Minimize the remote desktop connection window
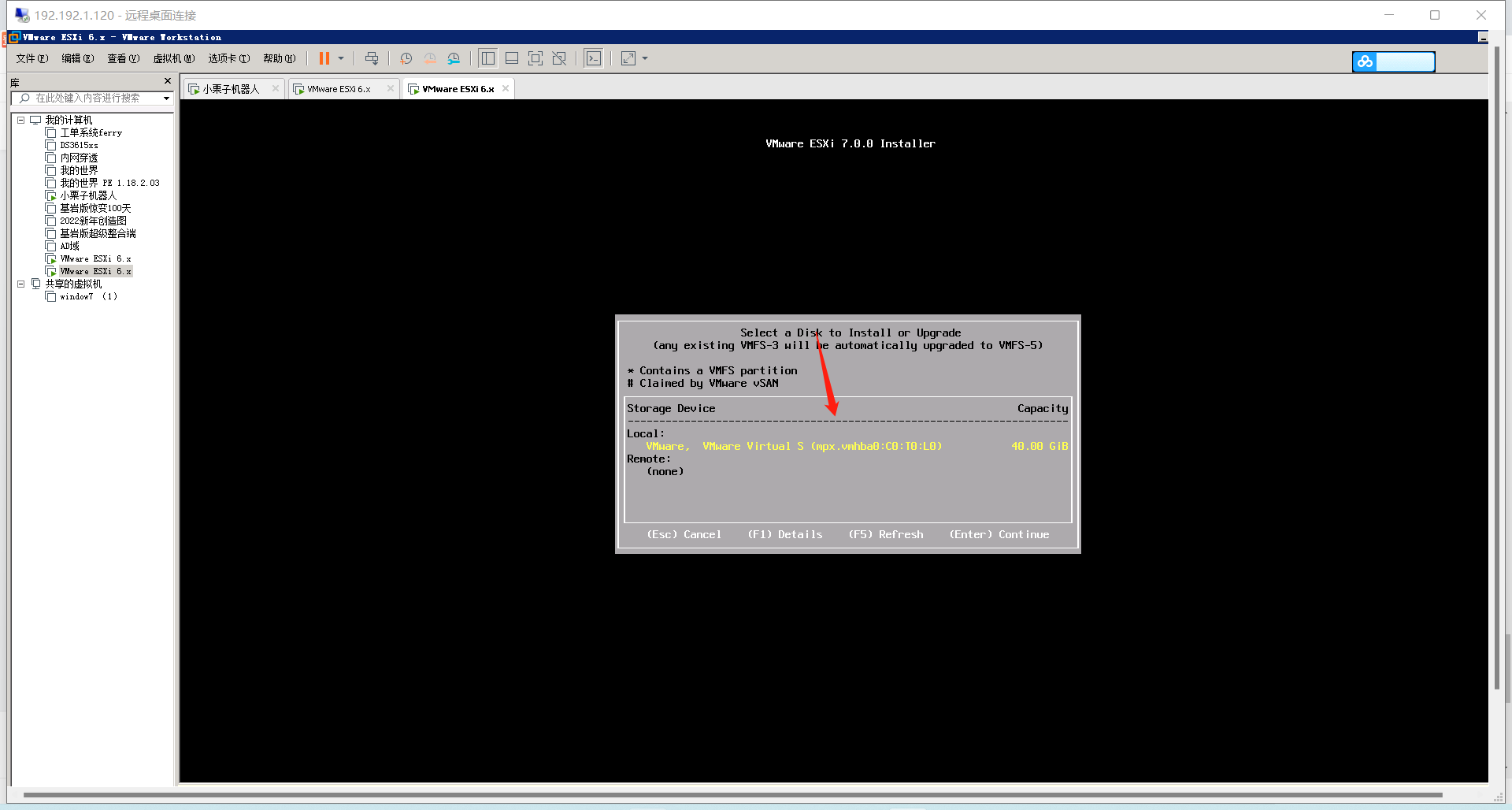The image size is (1512, 810). pyautogui.click(x=1389, y=15)
